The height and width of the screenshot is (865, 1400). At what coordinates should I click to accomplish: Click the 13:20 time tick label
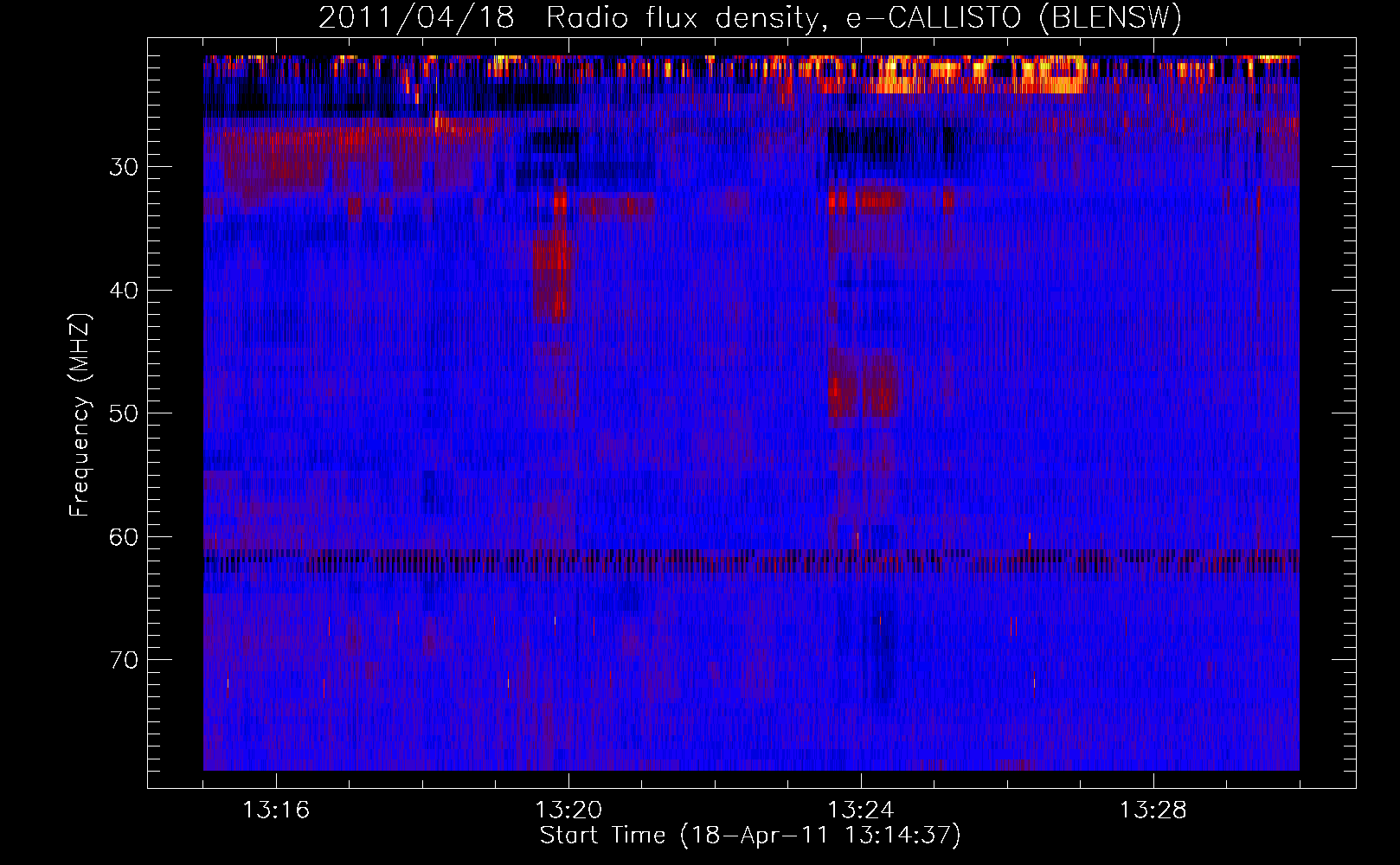click(x=568, y=811)
